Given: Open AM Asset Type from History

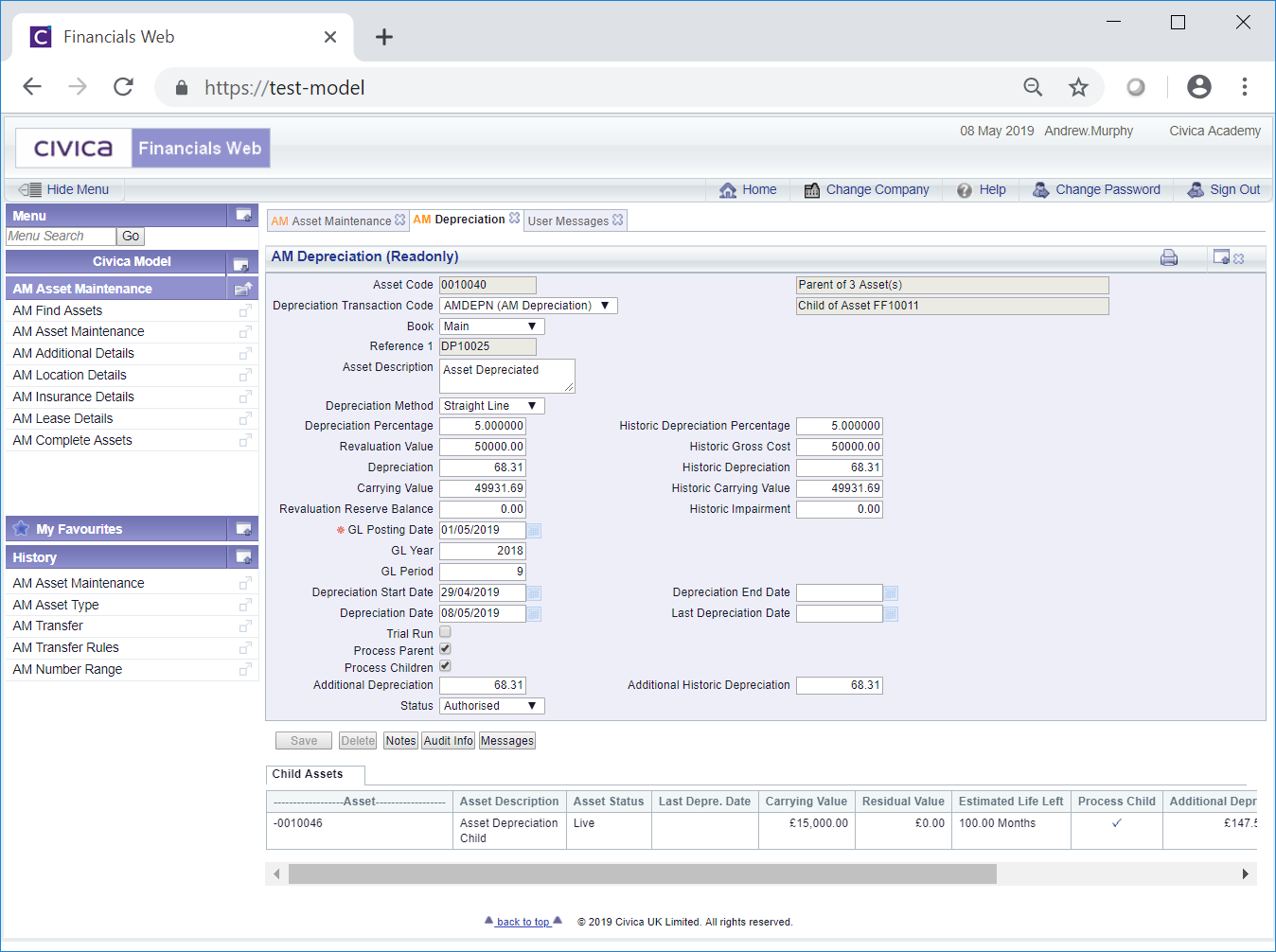Looking at the screenshot, I should pyautogui.click(x=56, y=605).
